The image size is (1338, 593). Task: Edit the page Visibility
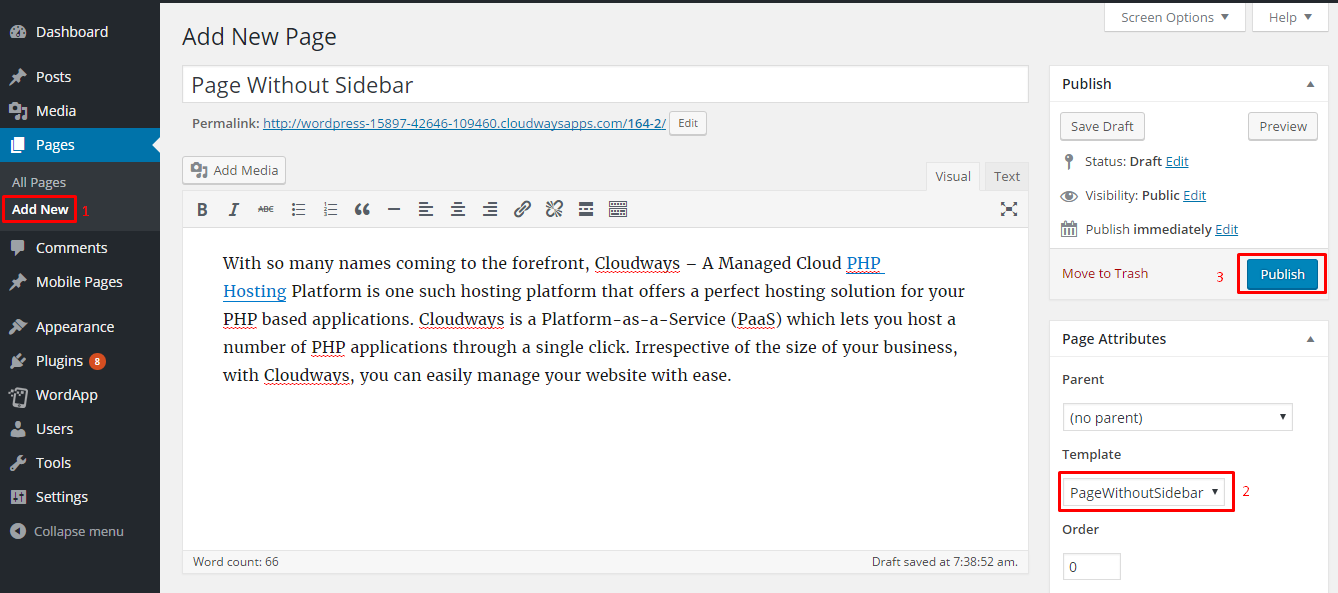pos(1195,195)
